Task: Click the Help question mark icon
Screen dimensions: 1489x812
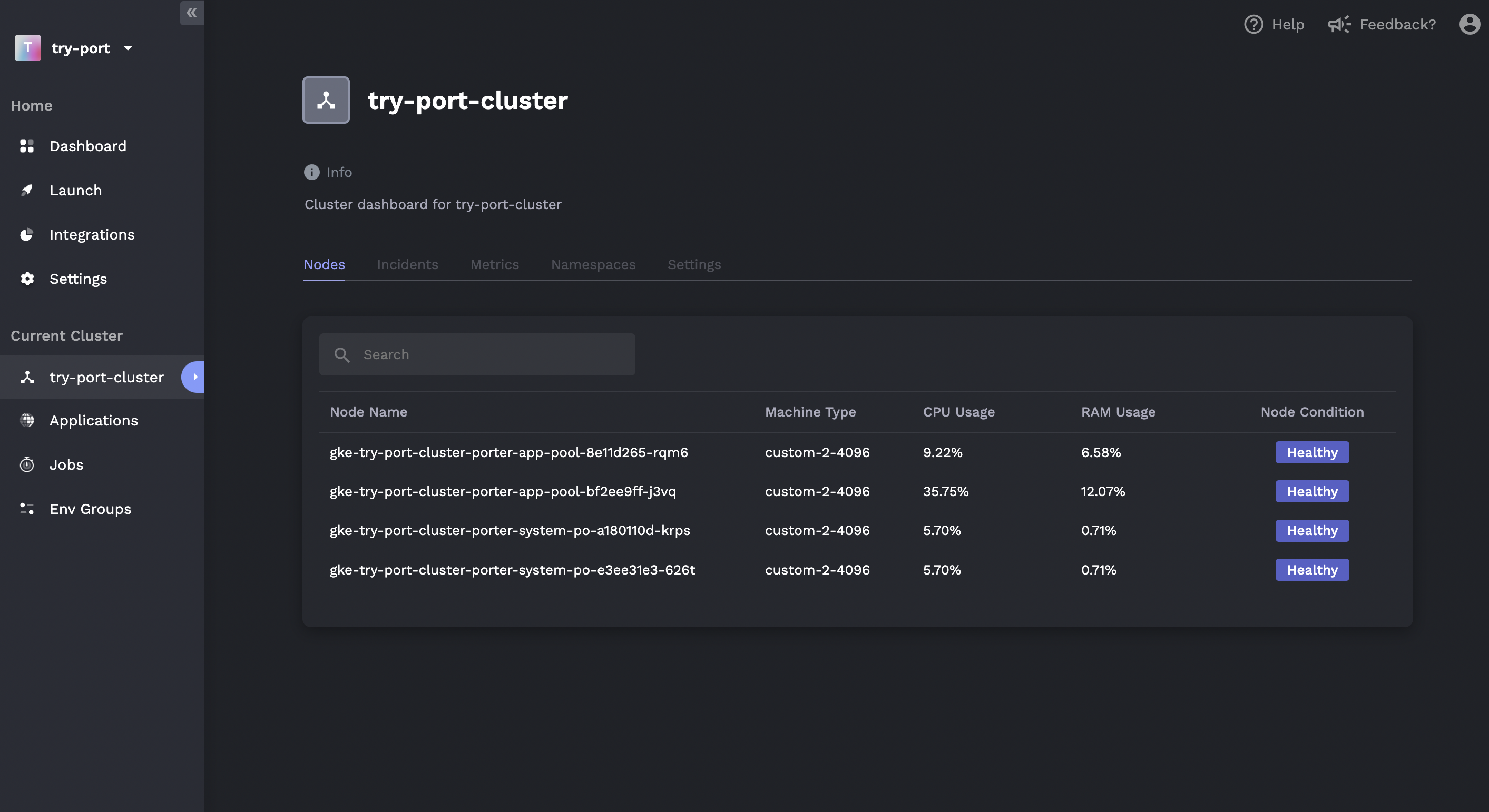Action: coord(1253,24)
